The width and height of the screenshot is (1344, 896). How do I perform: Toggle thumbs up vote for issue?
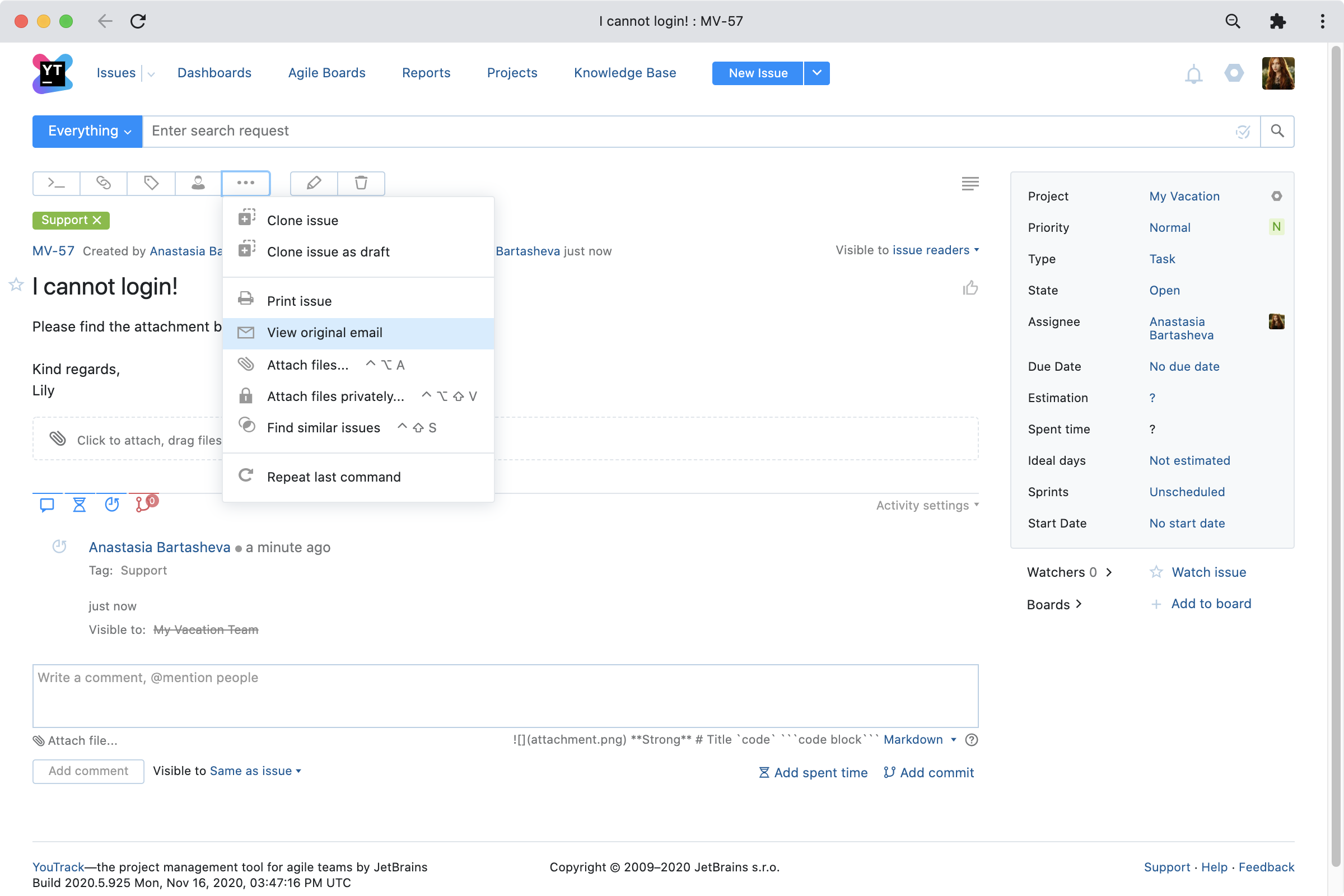(x=970, y=287)
